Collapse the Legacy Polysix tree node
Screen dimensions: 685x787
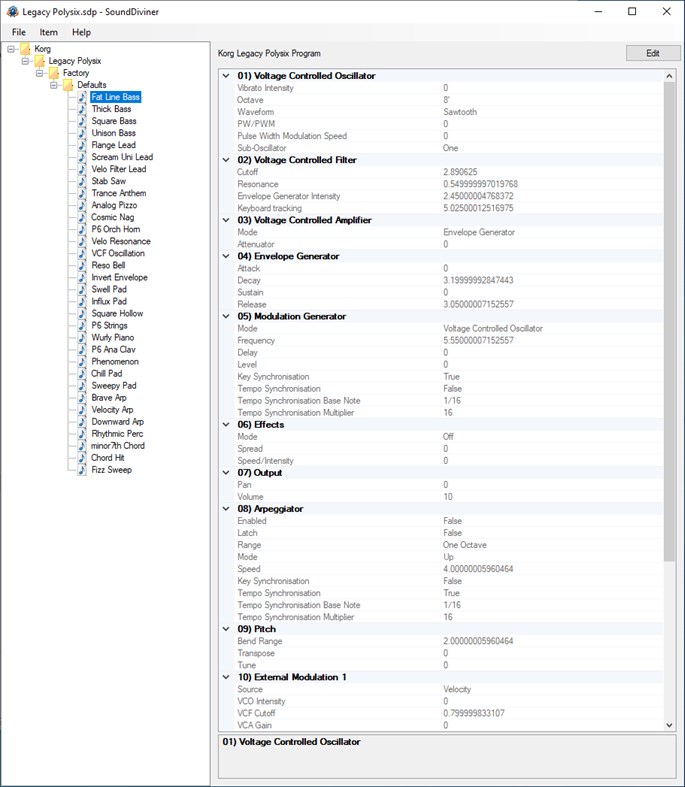[x=25, y=61]
